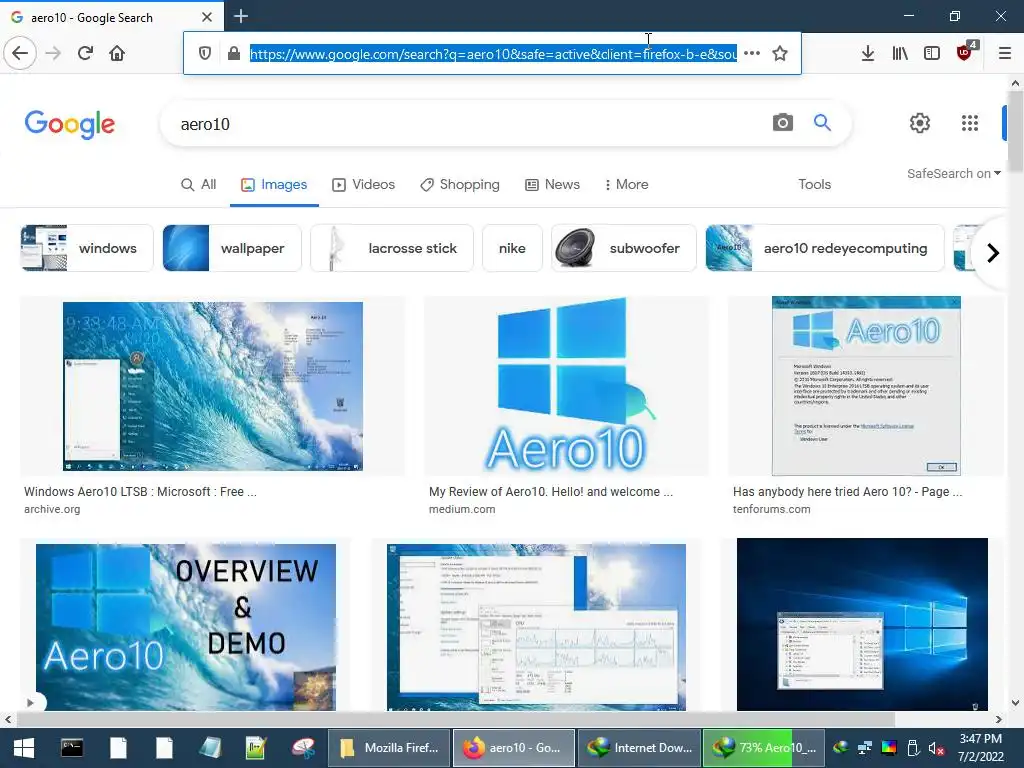Filter images by windows chip
The height and width of the screenshot is (768, 1024).
tap(87, 248)
